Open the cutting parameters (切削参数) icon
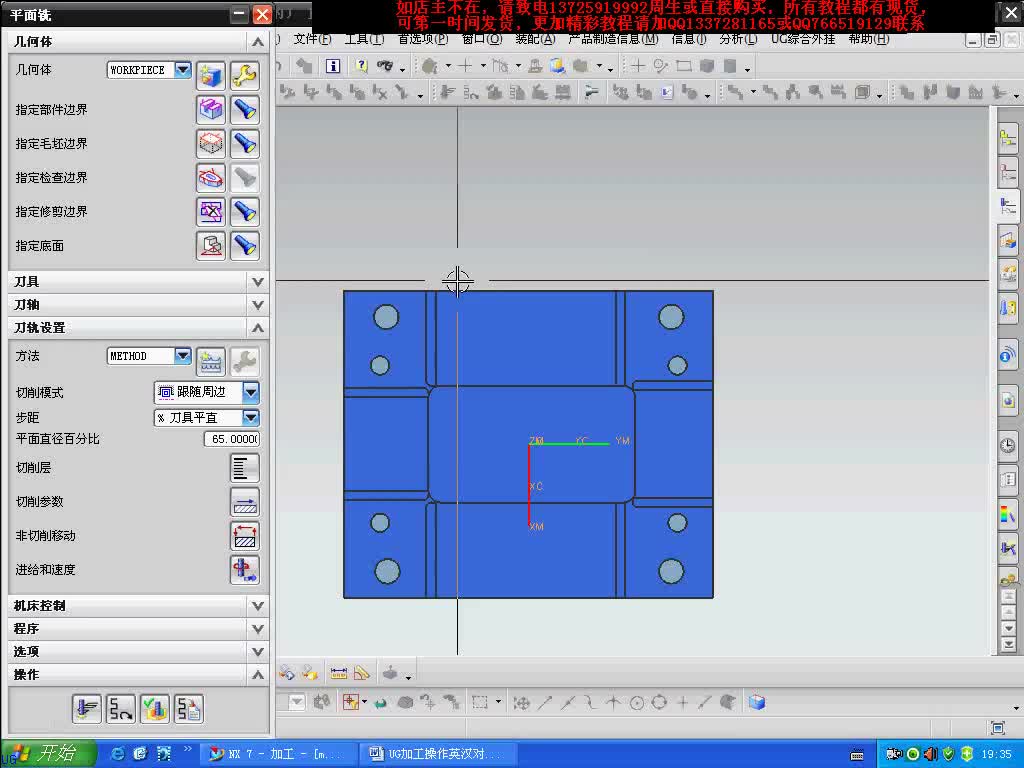 (244, 502)
